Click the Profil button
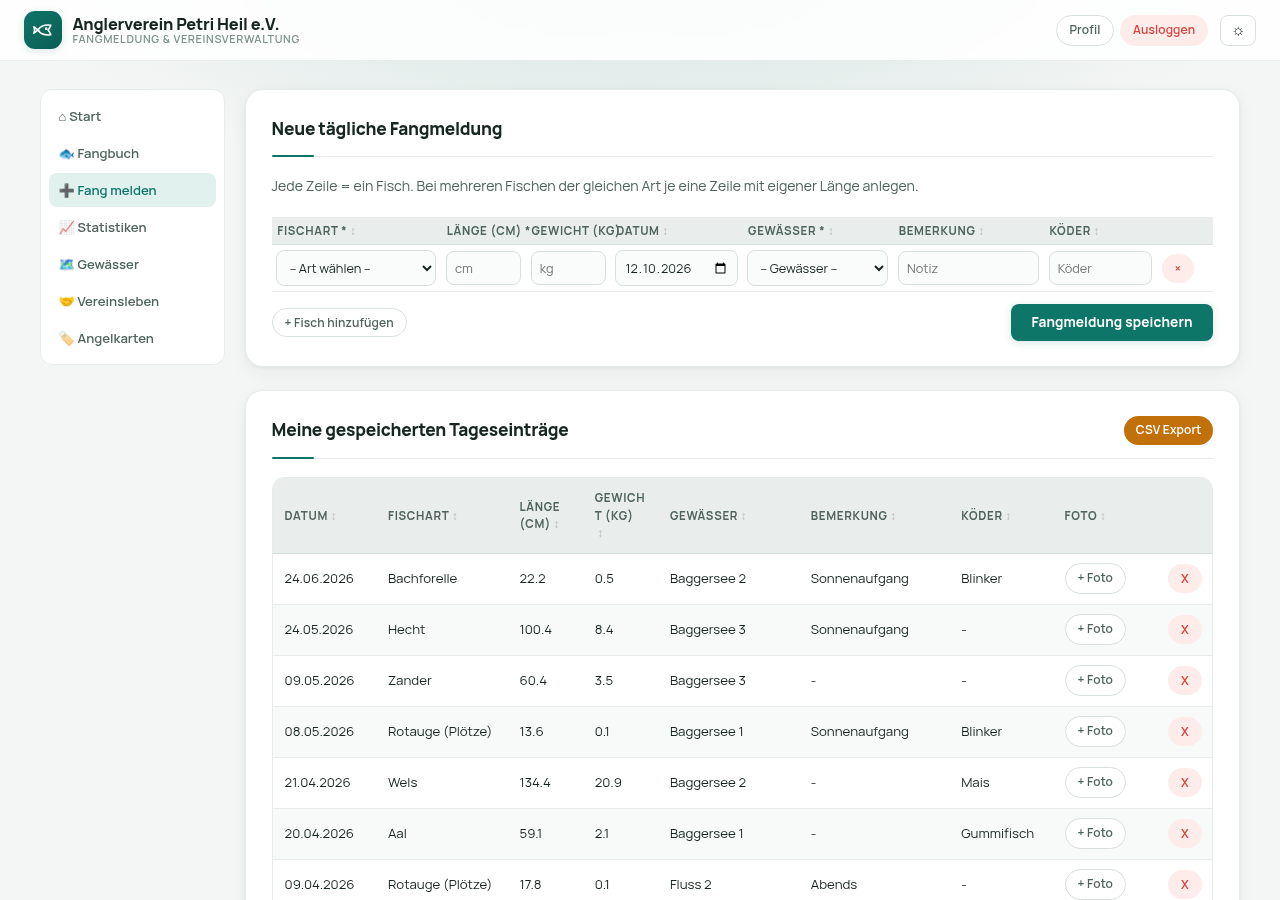 pos(1085,30)
